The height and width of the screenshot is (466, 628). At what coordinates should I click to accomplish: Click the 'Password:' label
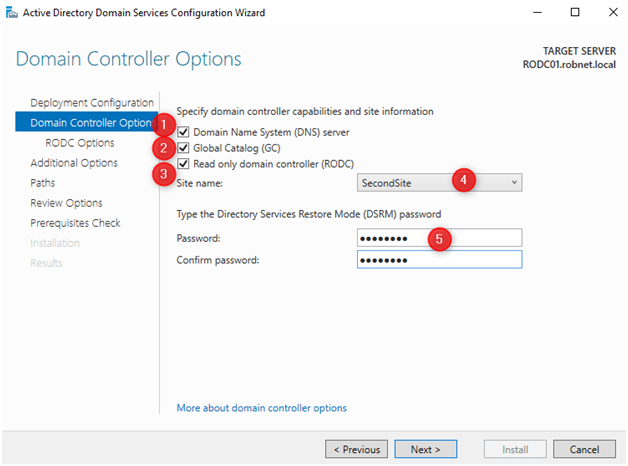click(x=199, y=238)
